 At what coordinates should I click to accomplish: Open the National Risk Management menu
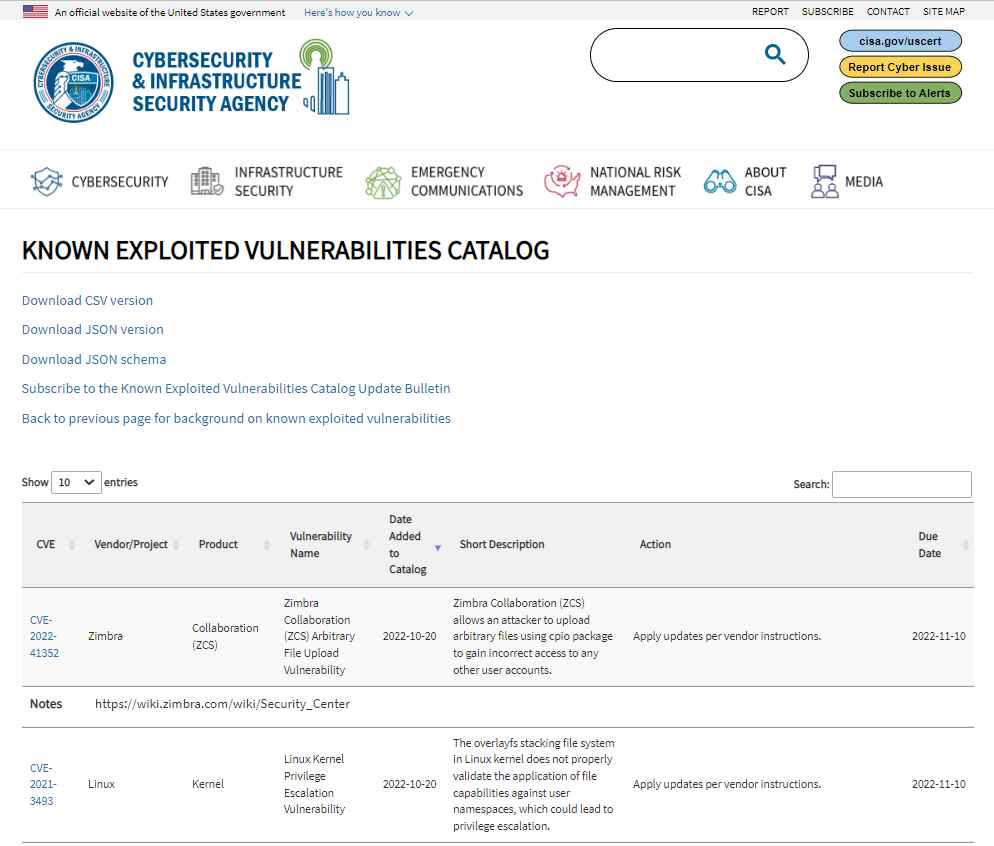[x=635, y=181]
